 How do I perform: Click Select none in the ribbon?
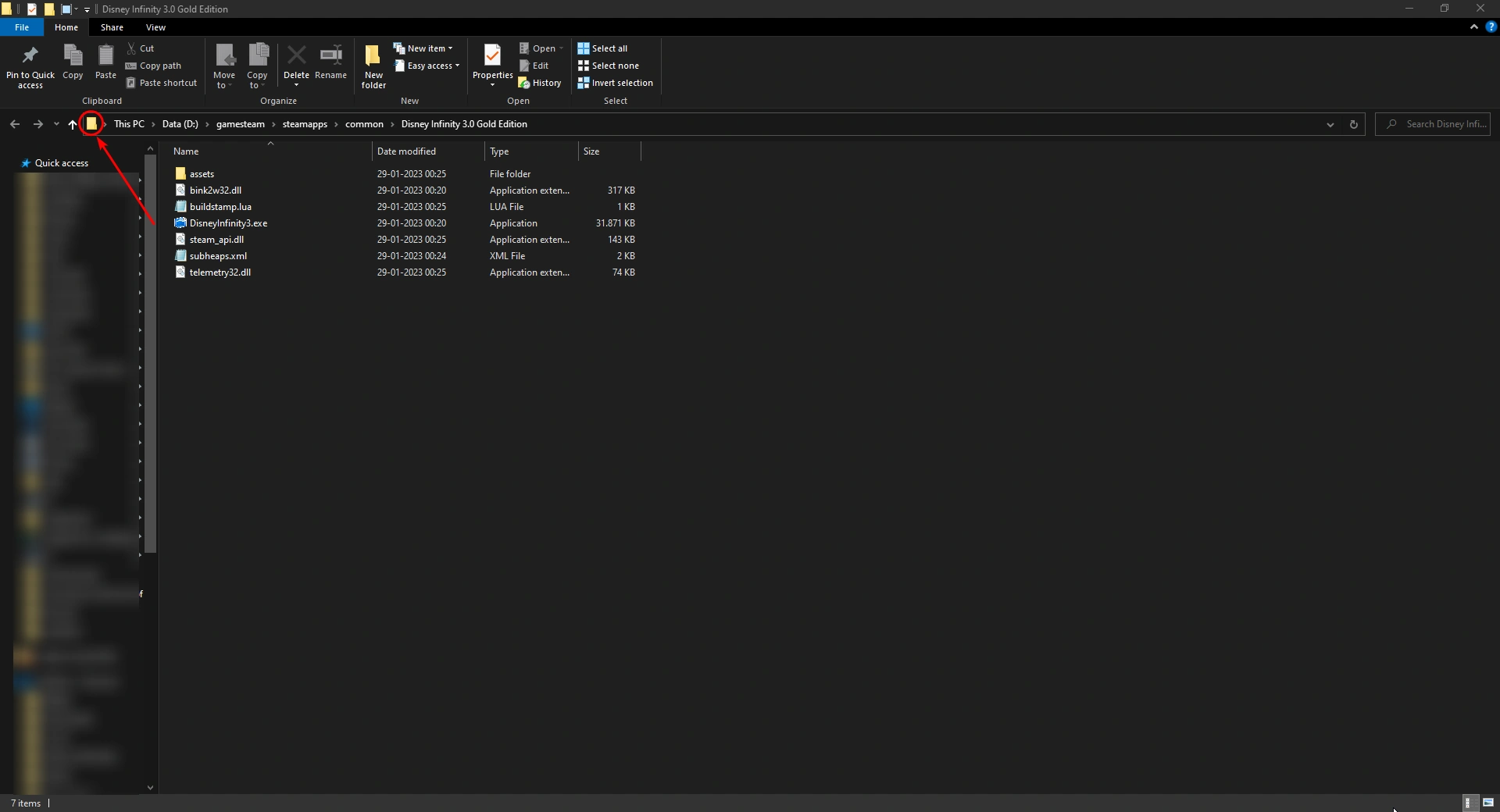click(609, 66)
